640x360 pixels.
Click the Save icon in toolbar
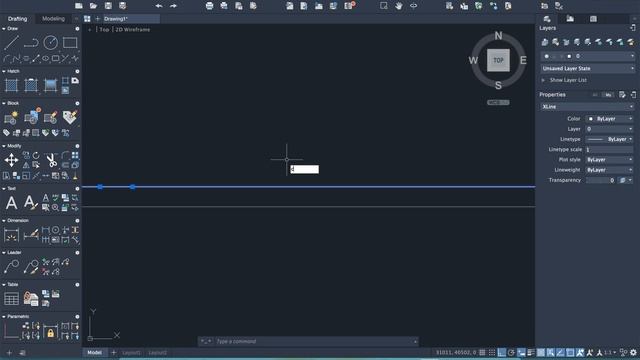108,6
